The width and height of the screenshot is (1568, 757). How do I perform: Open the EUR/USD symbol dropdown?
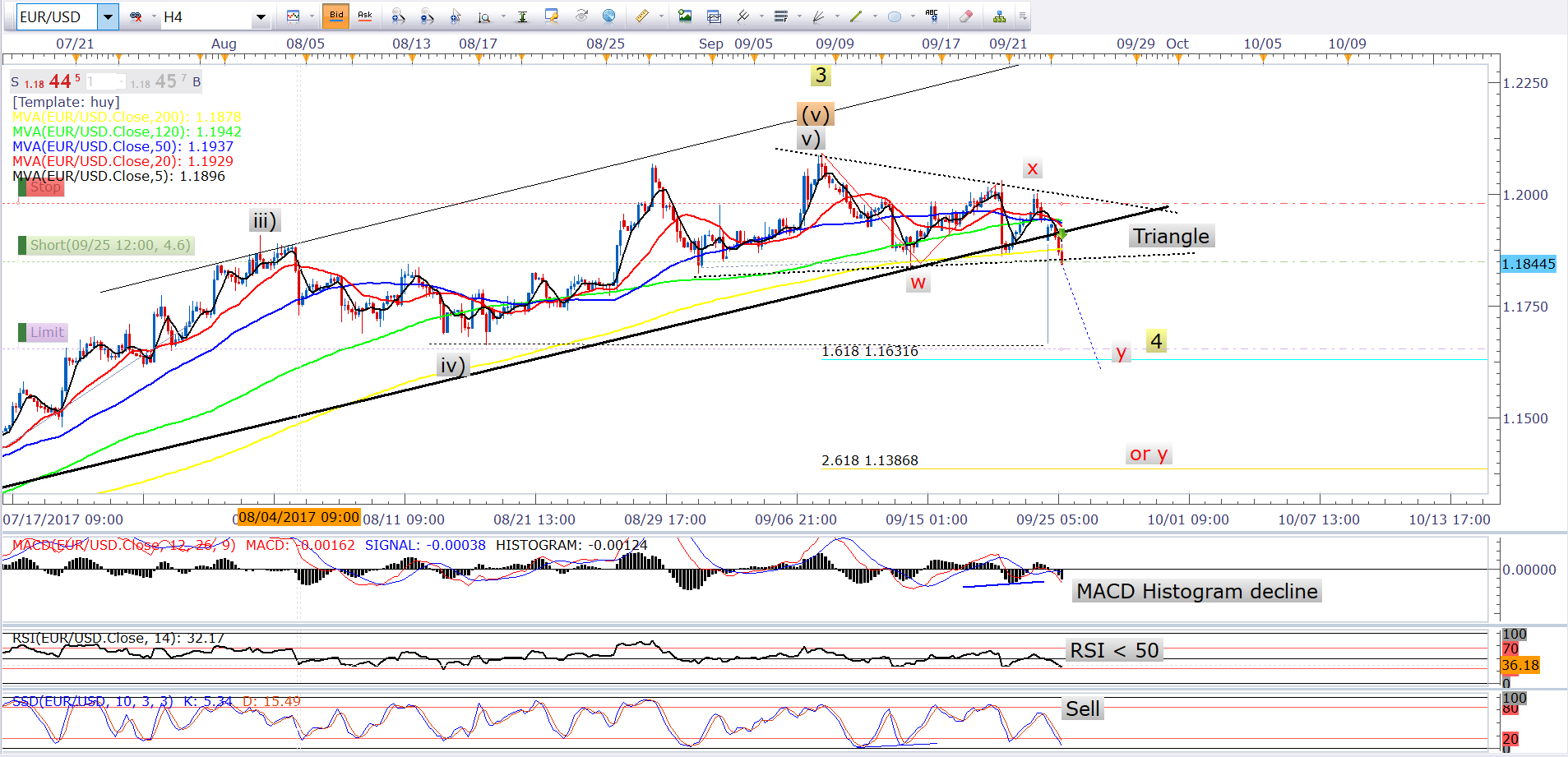click(x=108, y=16)
